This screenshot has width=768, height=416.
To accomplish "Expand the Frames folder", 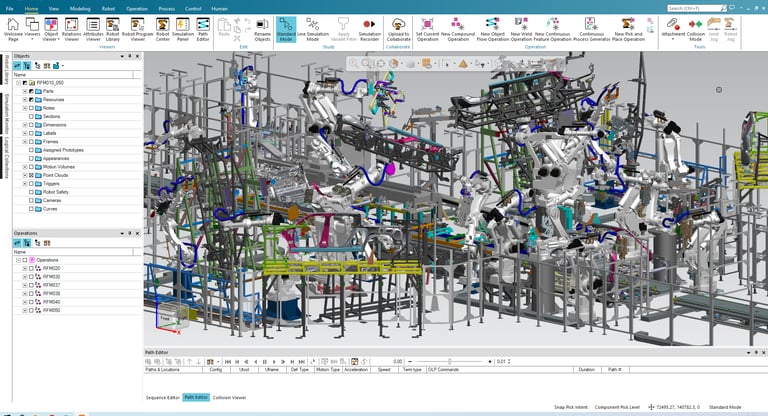I will 25,141.
